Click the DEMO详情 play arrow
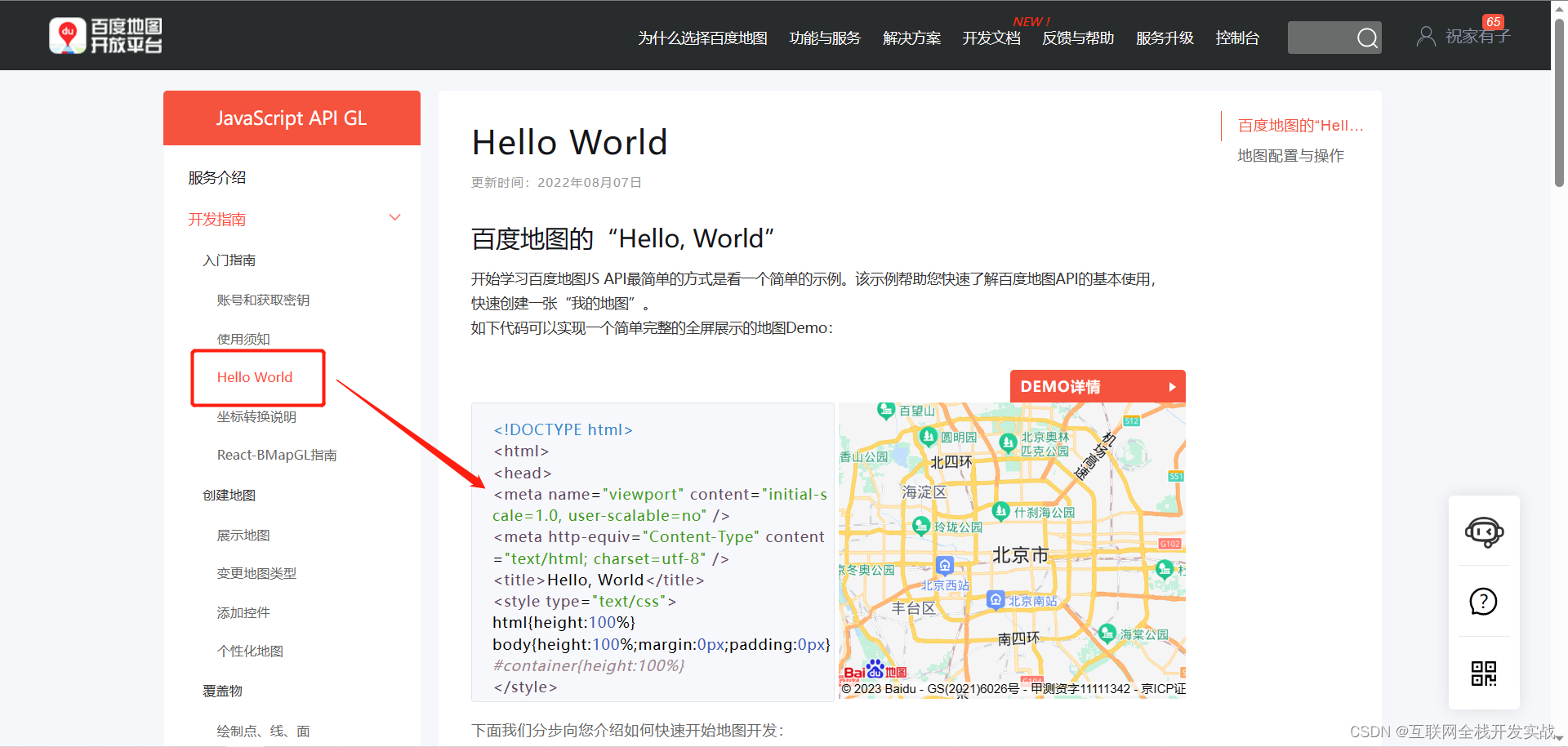 pos(1172,387)
